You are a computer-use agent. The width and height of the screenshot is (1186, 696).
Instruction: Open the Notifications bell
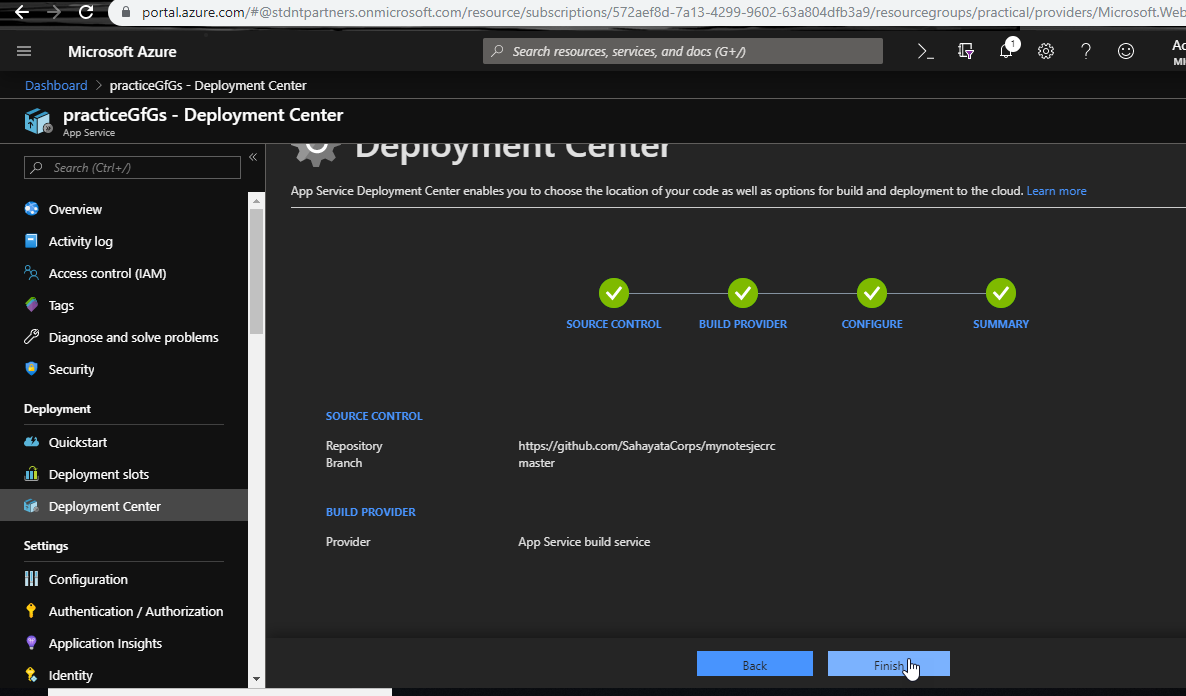(x=1006, y=51)
